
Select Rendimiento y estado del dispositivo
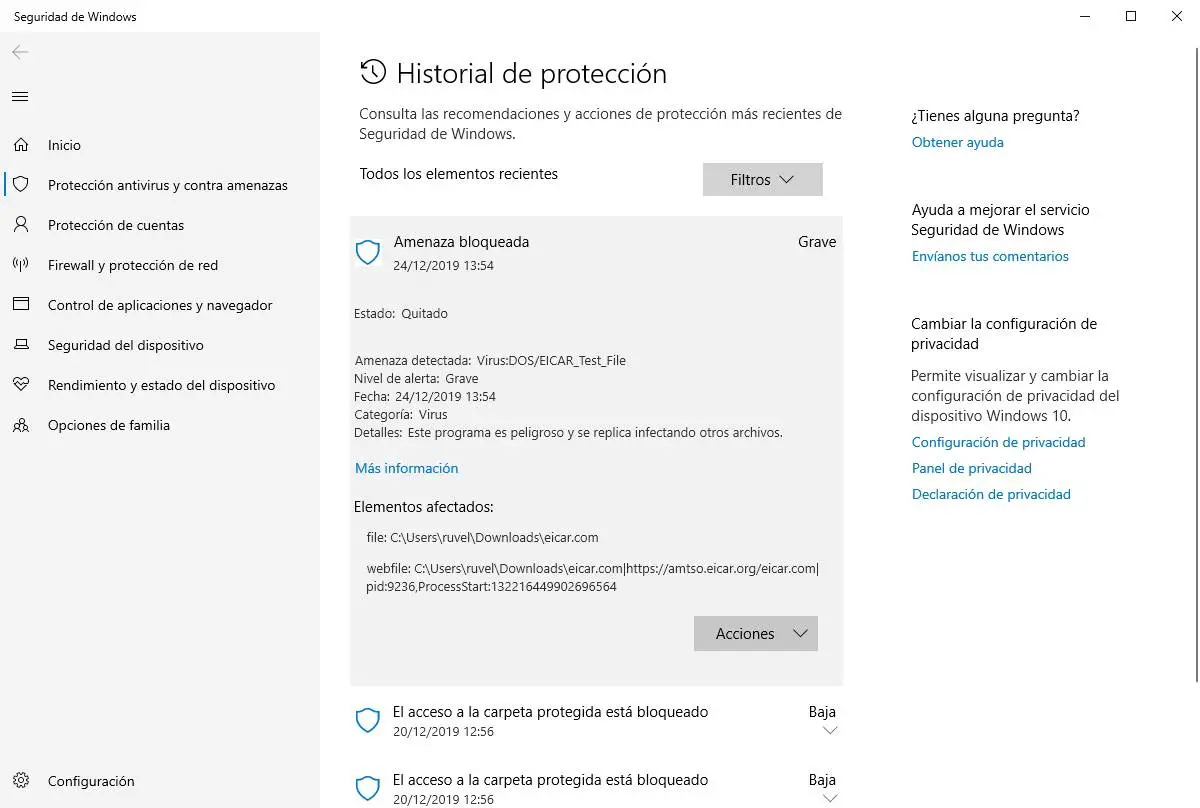pyautogui.click(x=161, y=385)
